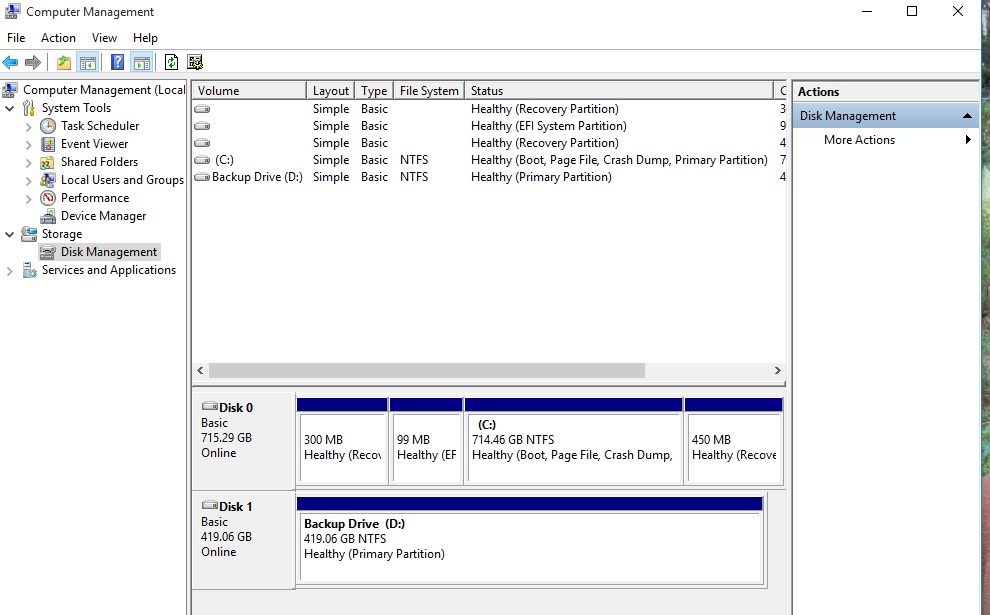Sort by the Volume column header
The image size is (990, 615).
coord(249,91)
